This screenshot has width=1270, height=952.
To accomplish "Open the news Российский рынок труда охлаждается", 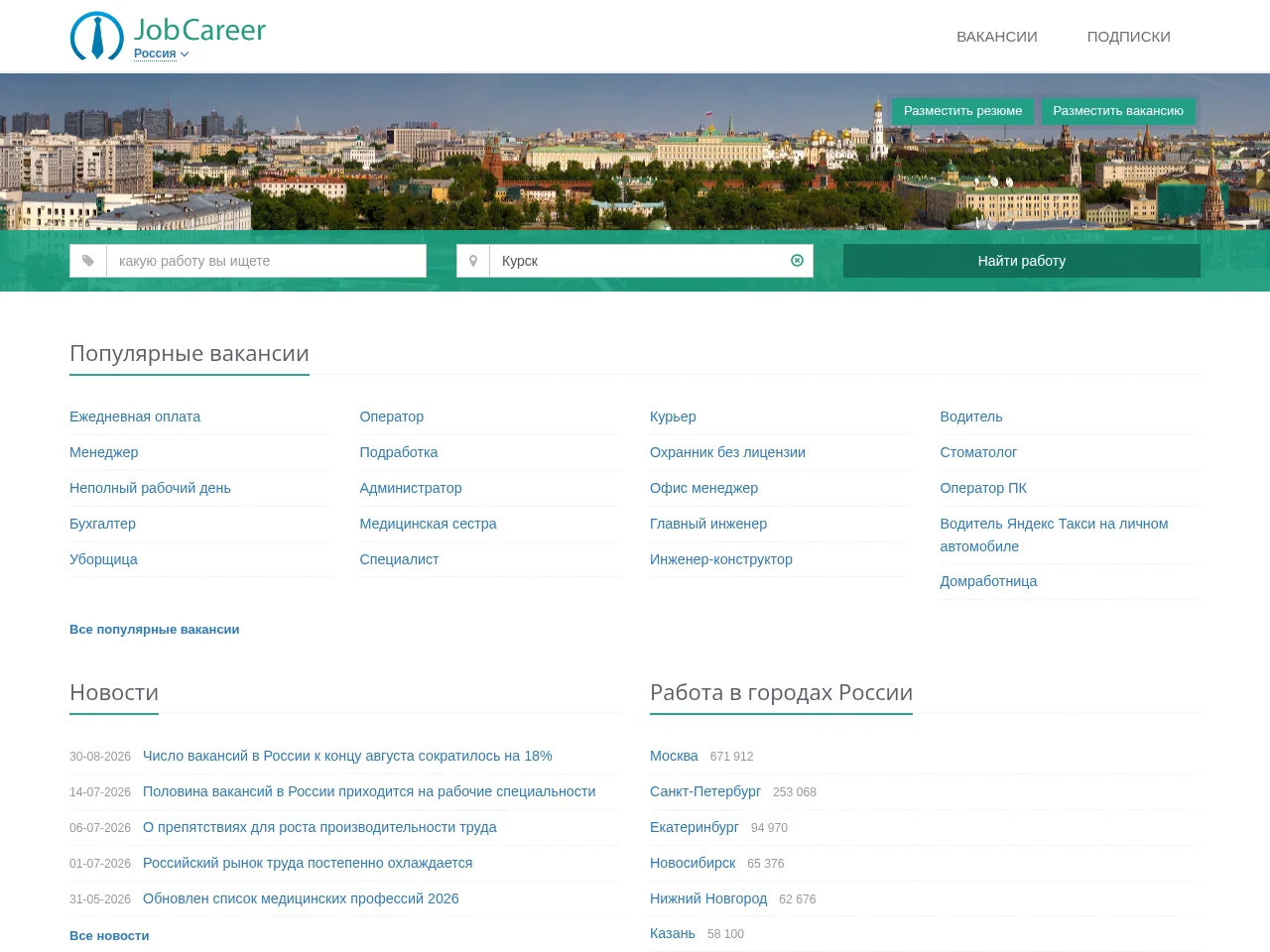I will 308,863.
